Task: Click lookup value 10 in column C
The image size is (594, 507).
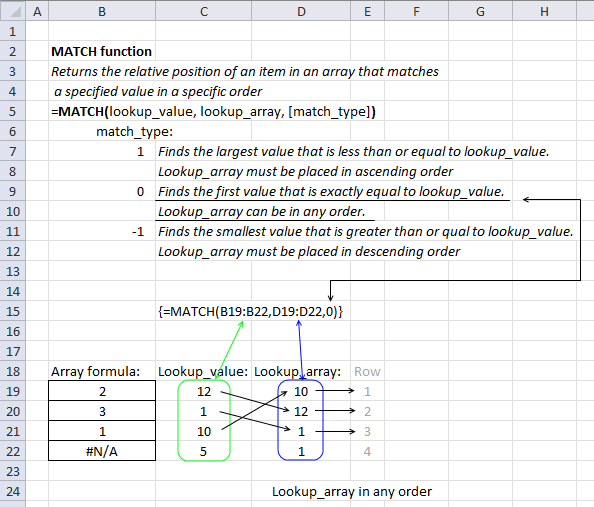Action: click(x=204, y=431)
